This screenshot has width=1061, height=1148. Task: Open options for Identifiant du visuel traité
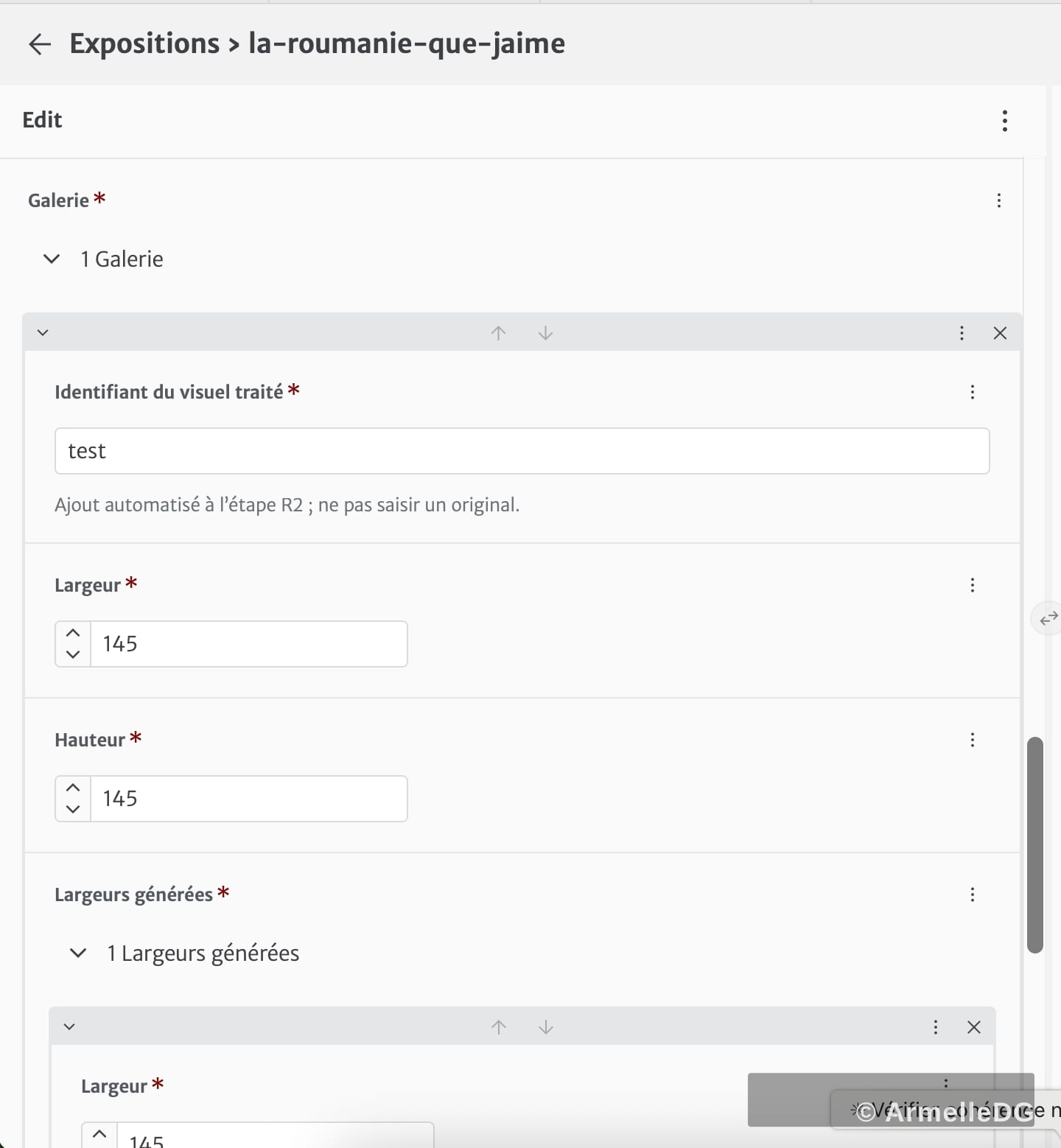tap(973, 392)
